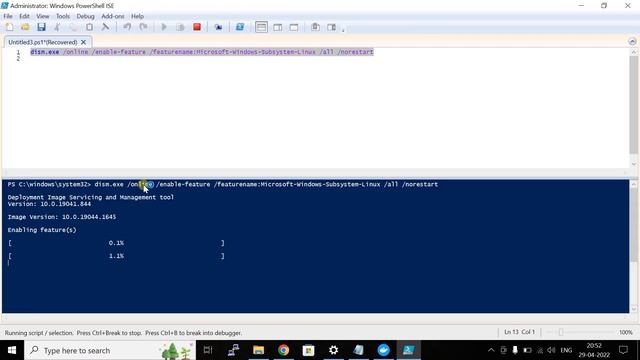Click the Run Selection icon

pyautogui.click(x=180, y=27)
